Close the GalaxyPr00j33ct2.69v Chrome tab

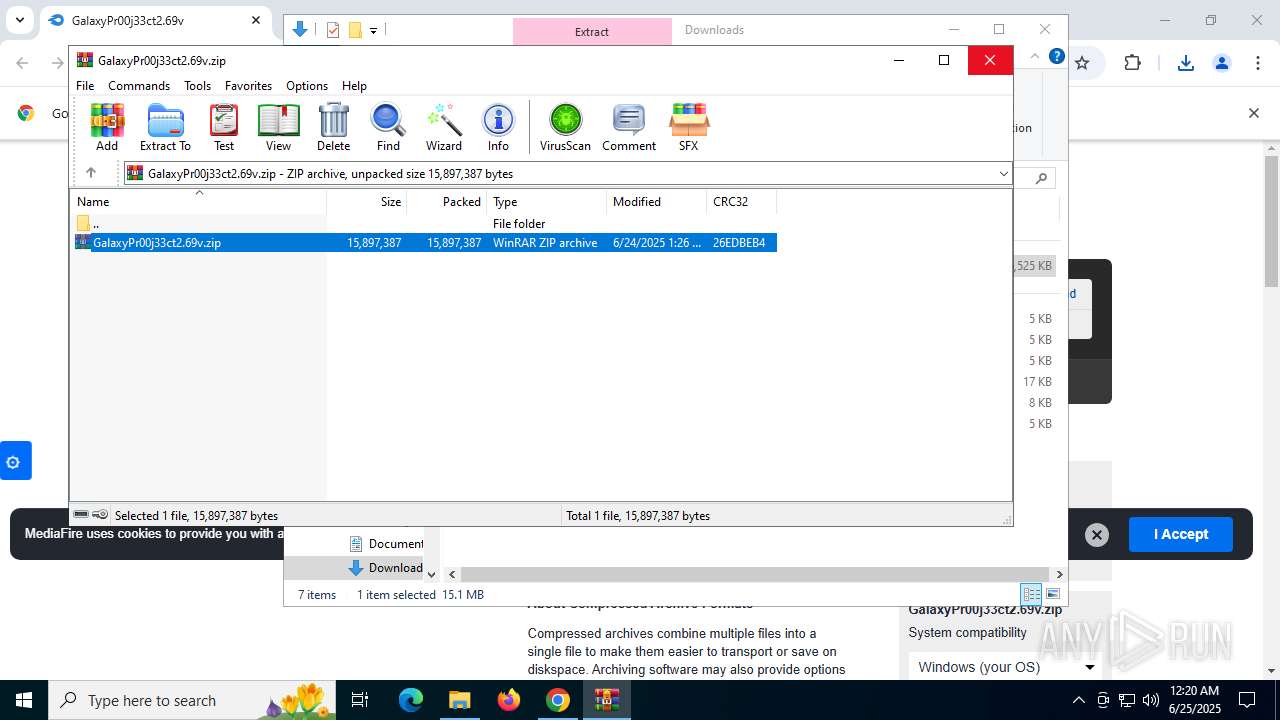tap(256, 20)
